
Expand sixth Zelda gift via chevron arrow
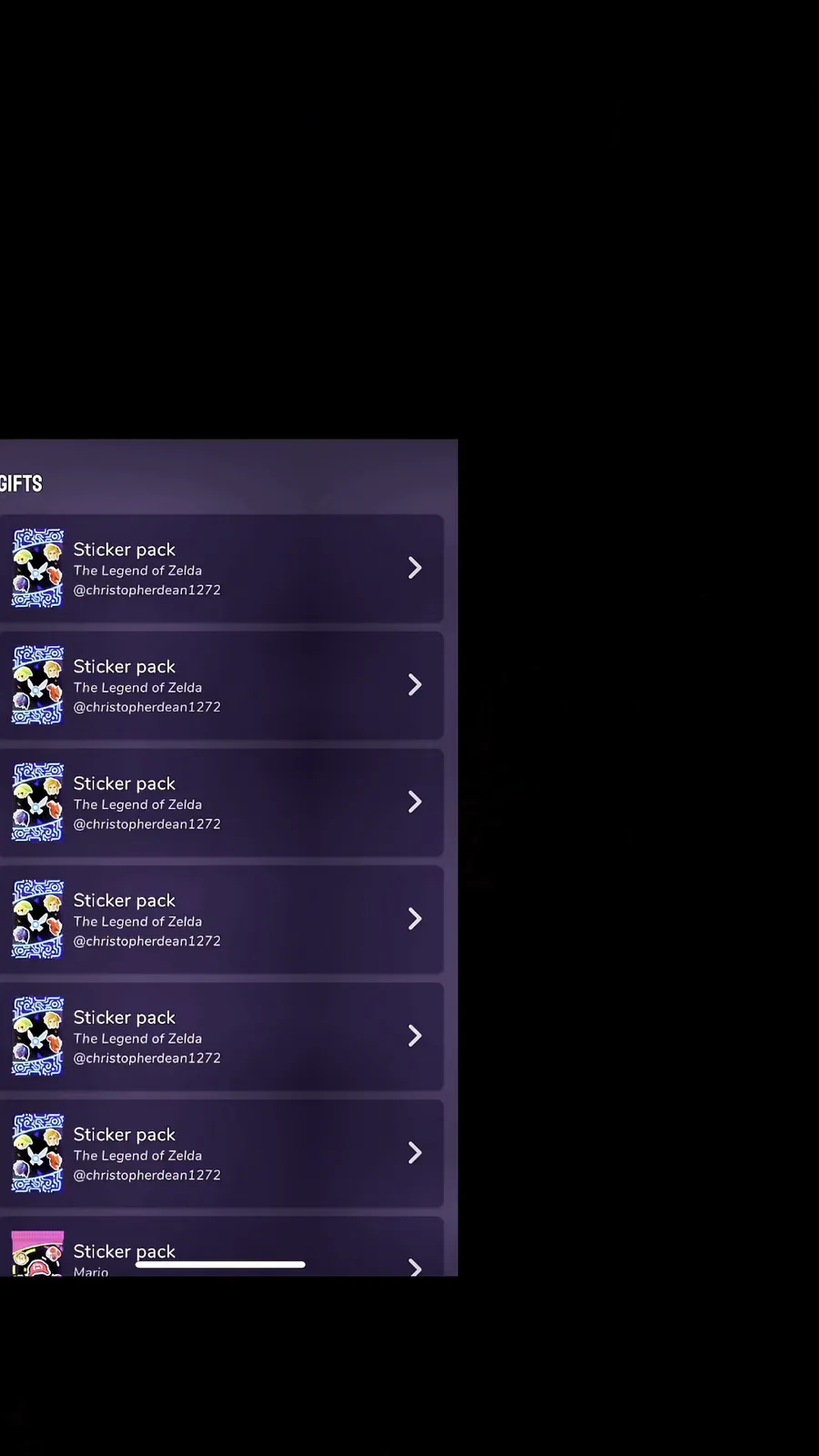415,1153
